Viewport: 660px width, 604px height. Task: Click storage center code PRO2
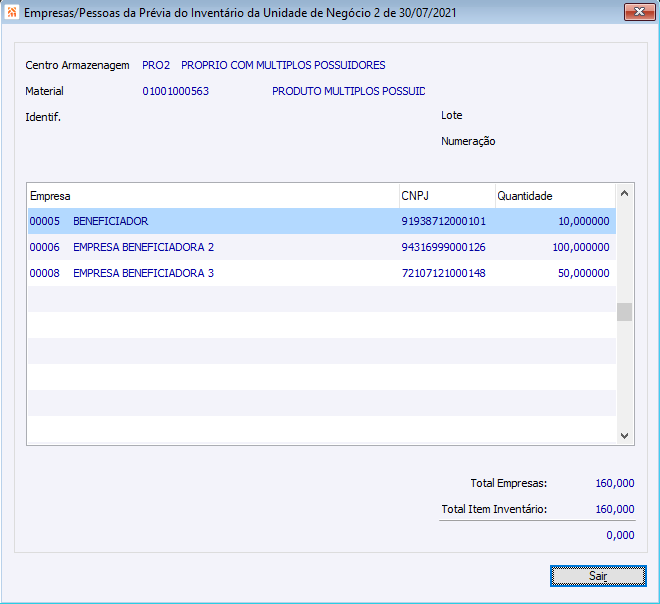[156, 65]
